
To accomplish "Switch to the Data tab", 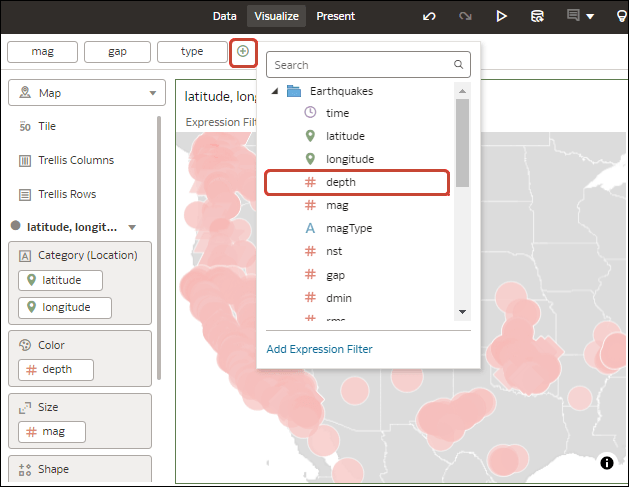I will pos(224,16).
